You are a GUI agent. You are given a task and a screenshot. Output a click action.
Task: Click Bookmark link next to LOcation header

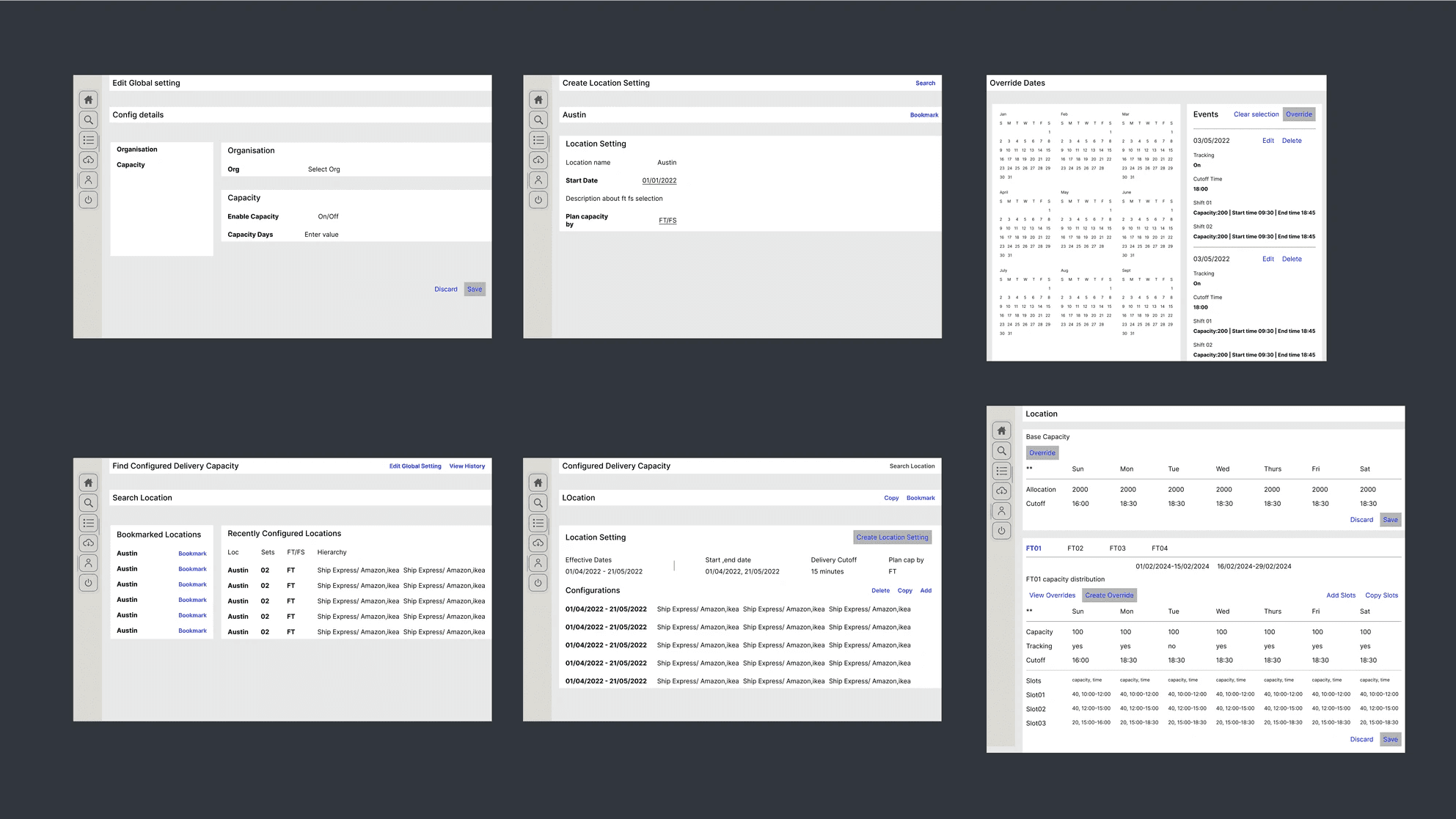click(921, 499)
